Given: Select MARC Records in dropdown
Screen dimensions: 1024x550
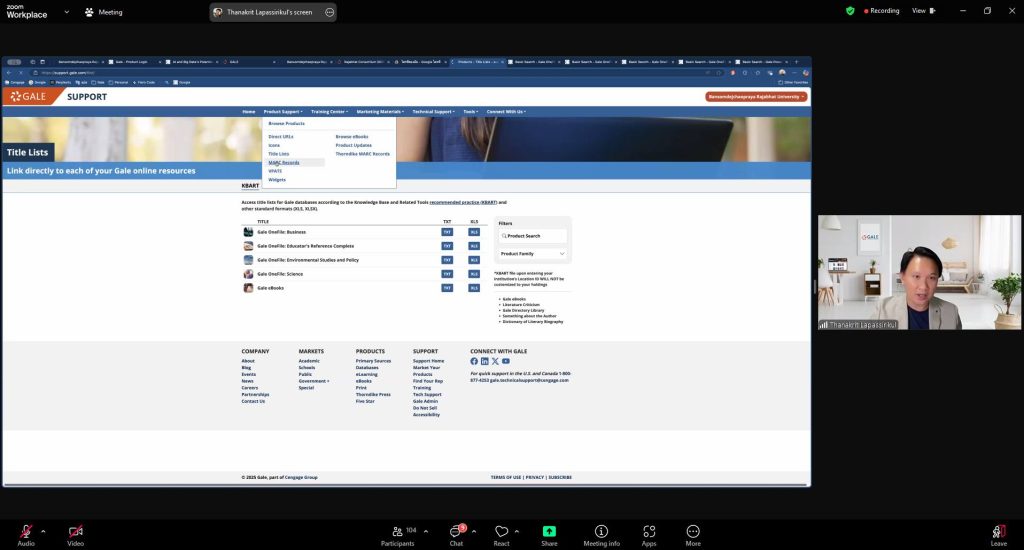Looking at the screenshot, I should (x=284, y=163).
